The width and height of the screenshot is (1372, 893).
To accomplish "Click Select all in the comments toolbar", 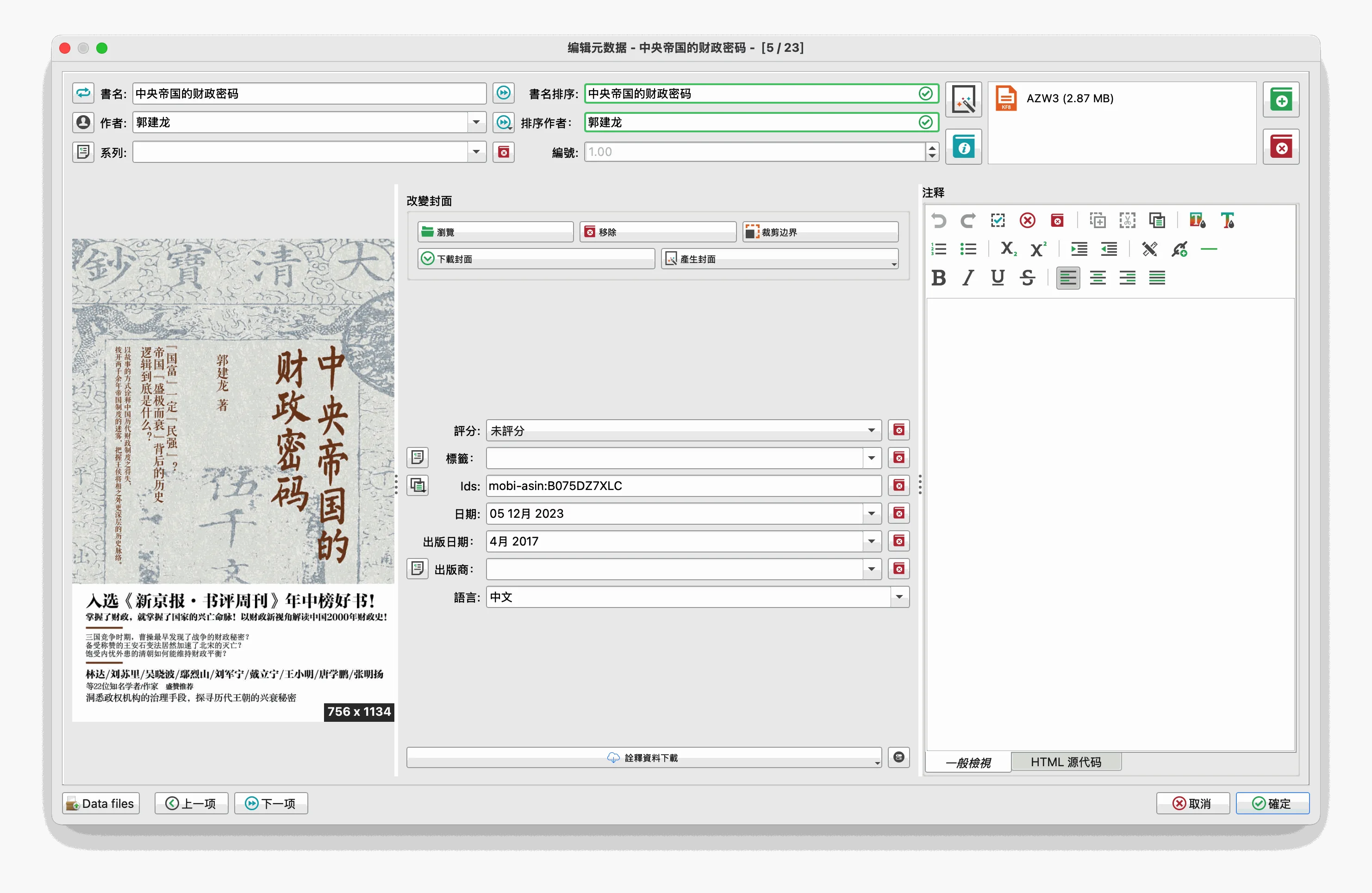I will tap(998, 221).
